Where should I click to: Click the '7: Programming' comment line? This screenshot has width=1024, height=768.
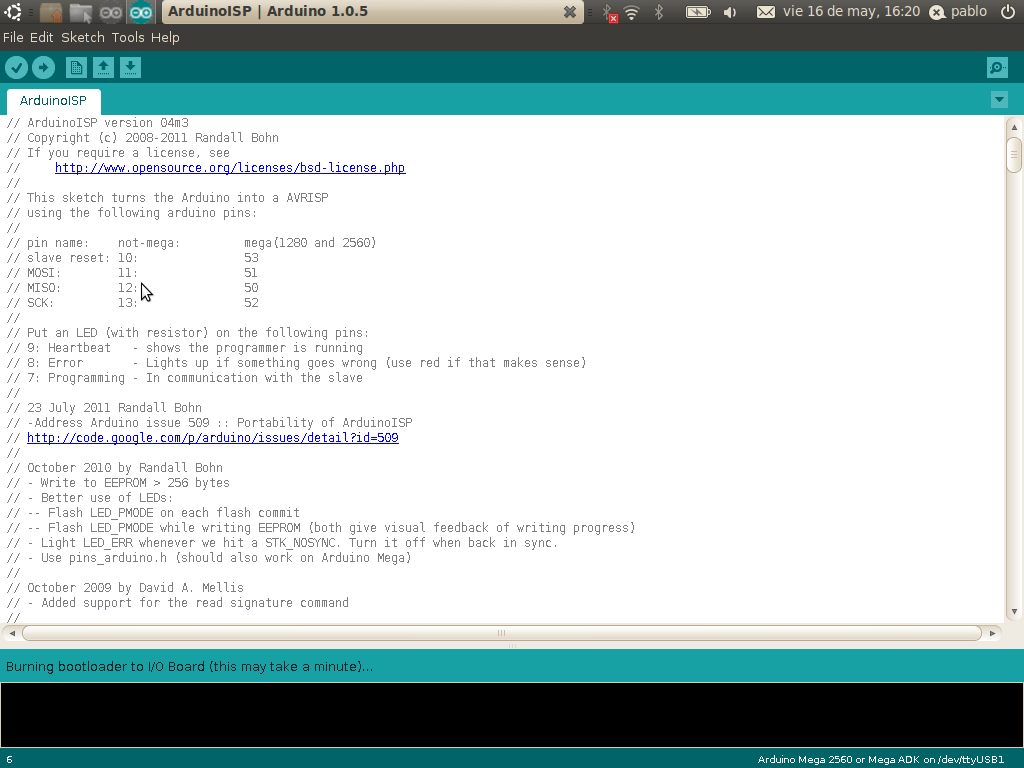[x=185, y=378]
